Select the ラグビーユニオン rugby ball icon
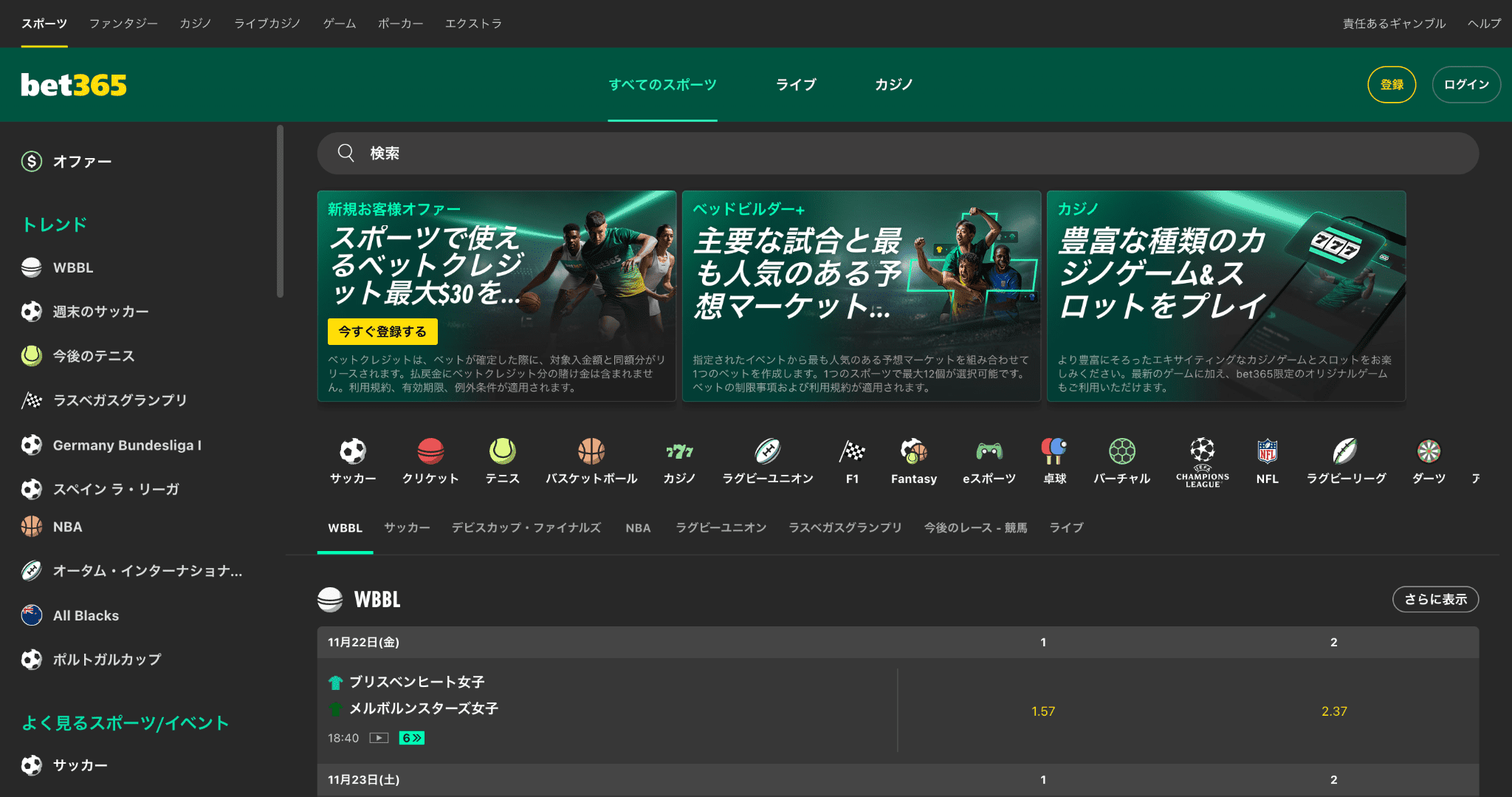Viewport: 1512px width, 797px height. [x=768, y=451]
